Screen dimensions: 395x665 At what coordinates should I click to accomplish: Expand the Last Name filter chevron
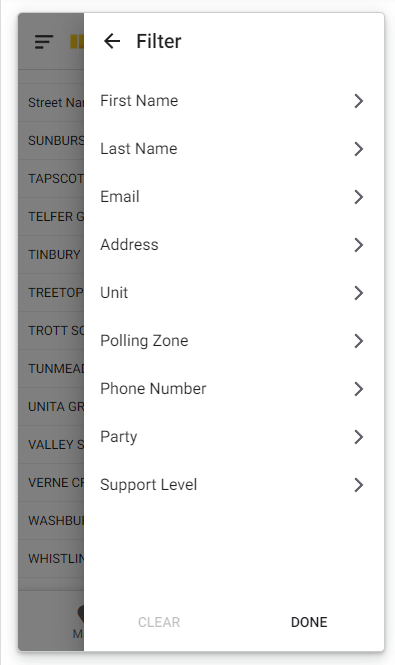click(x=359, y=149)
